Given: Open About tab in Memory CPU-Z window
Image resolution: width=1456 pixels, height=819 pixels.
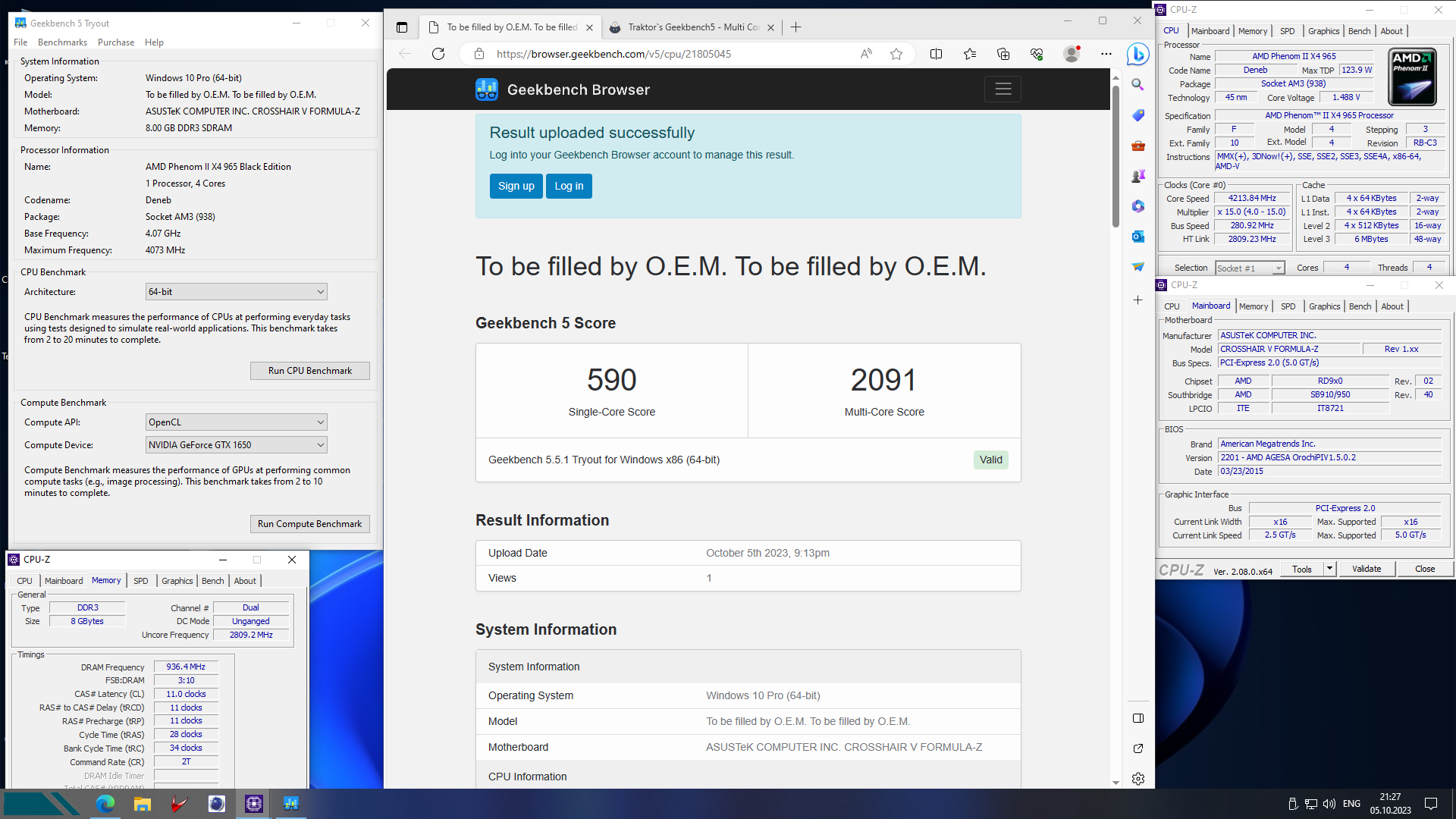Looking at the screenshot, I should point(245,581).
